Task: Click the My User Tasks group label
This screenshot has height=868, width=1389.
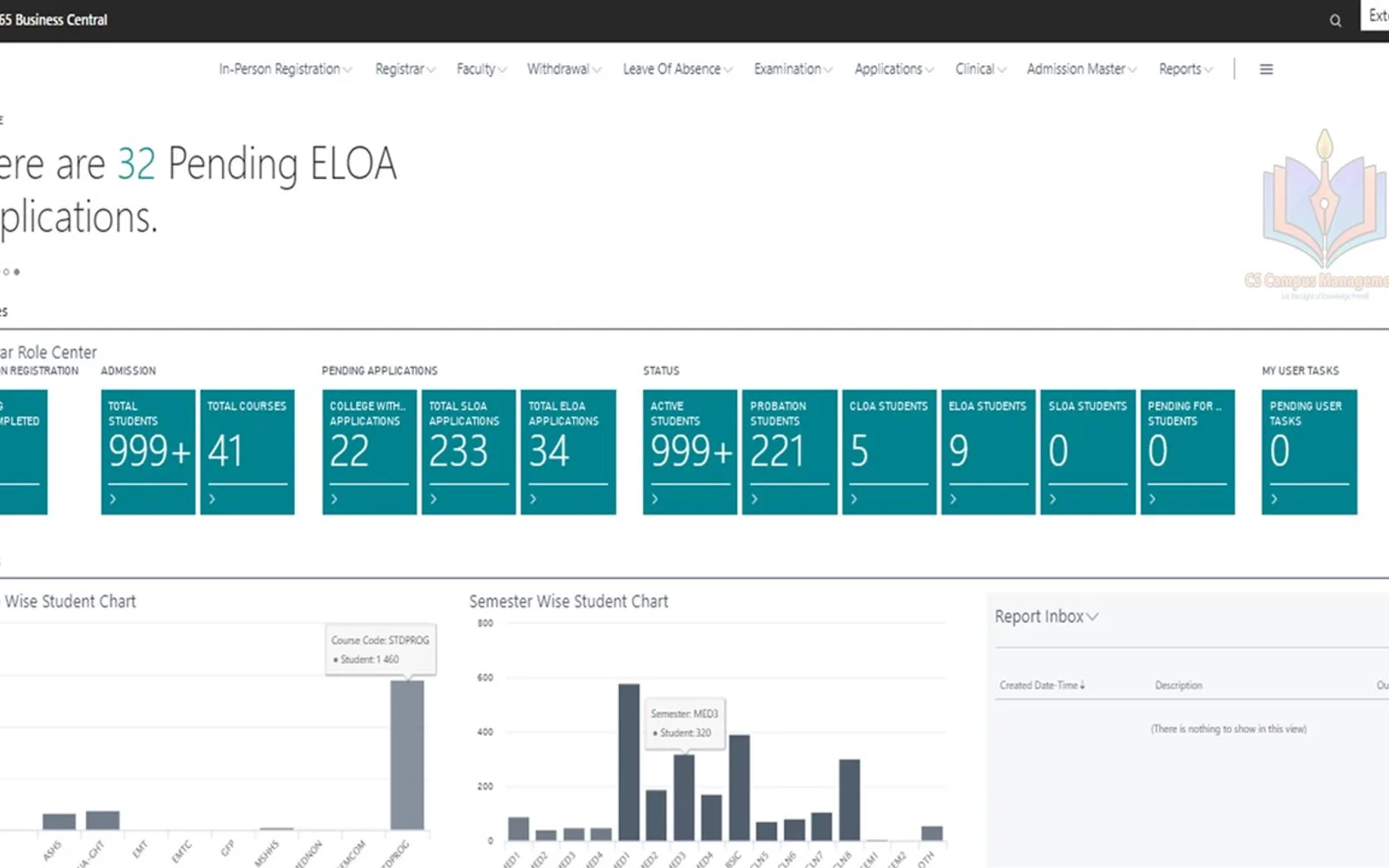Action: (1300, 371)
